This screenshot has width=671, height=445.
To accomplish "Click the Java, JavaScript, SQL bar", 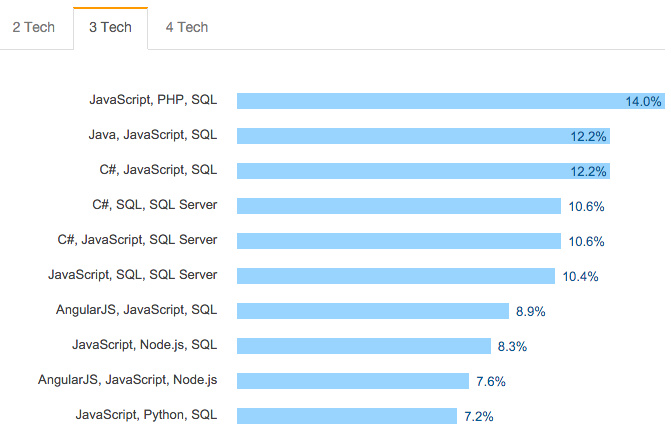I will pos(423,136).
